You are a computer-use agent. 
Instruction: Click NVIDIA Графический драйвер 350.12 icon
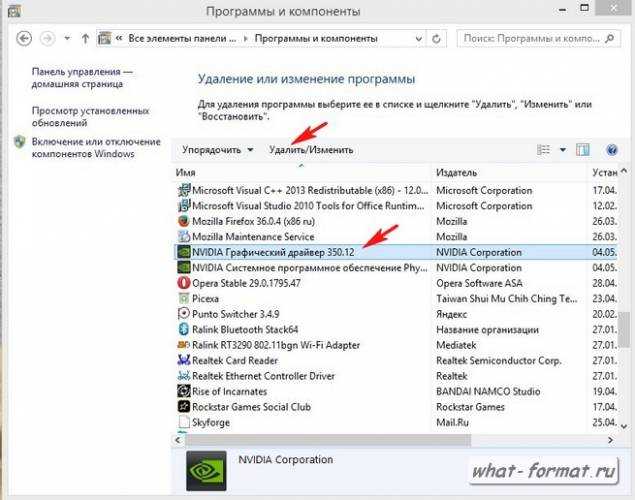(184, 252)
